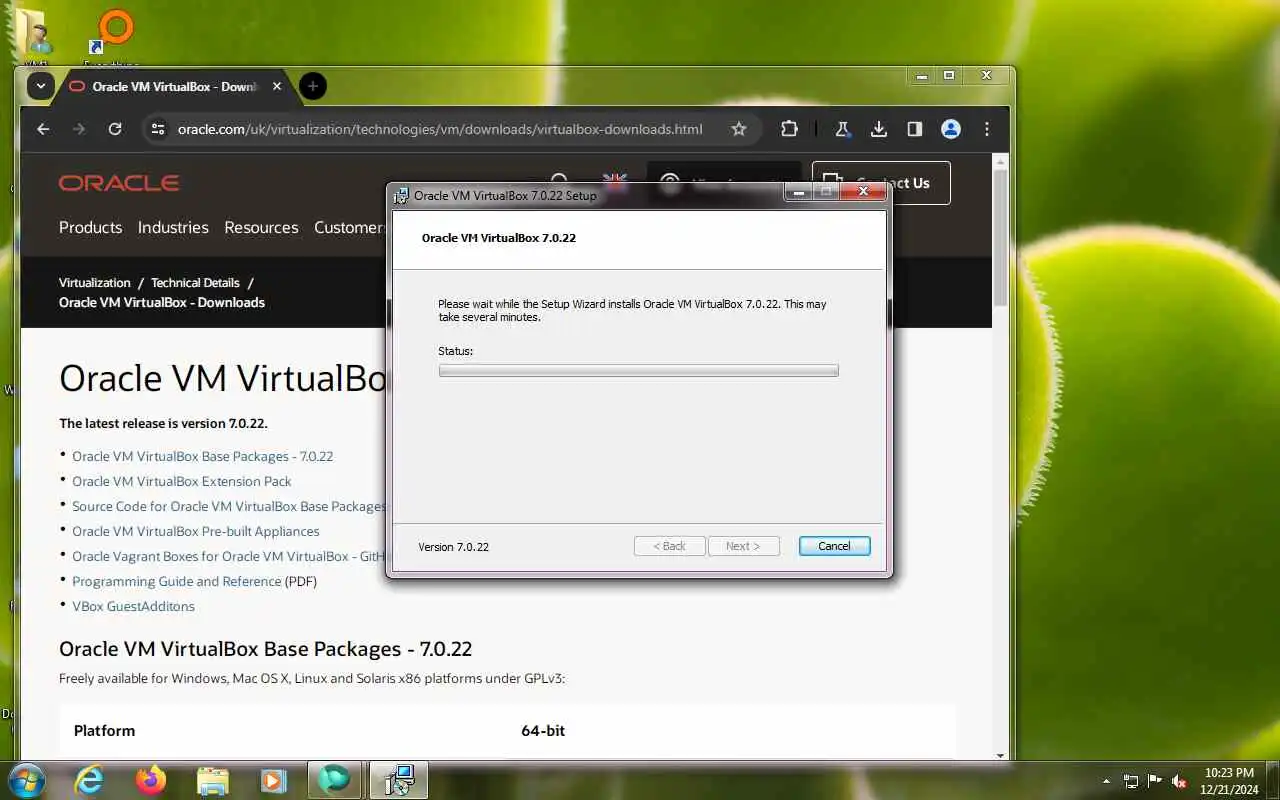
Task: Open Oracle VM VirtualBox Pre-built Appliances link
Action: (196, 531)
